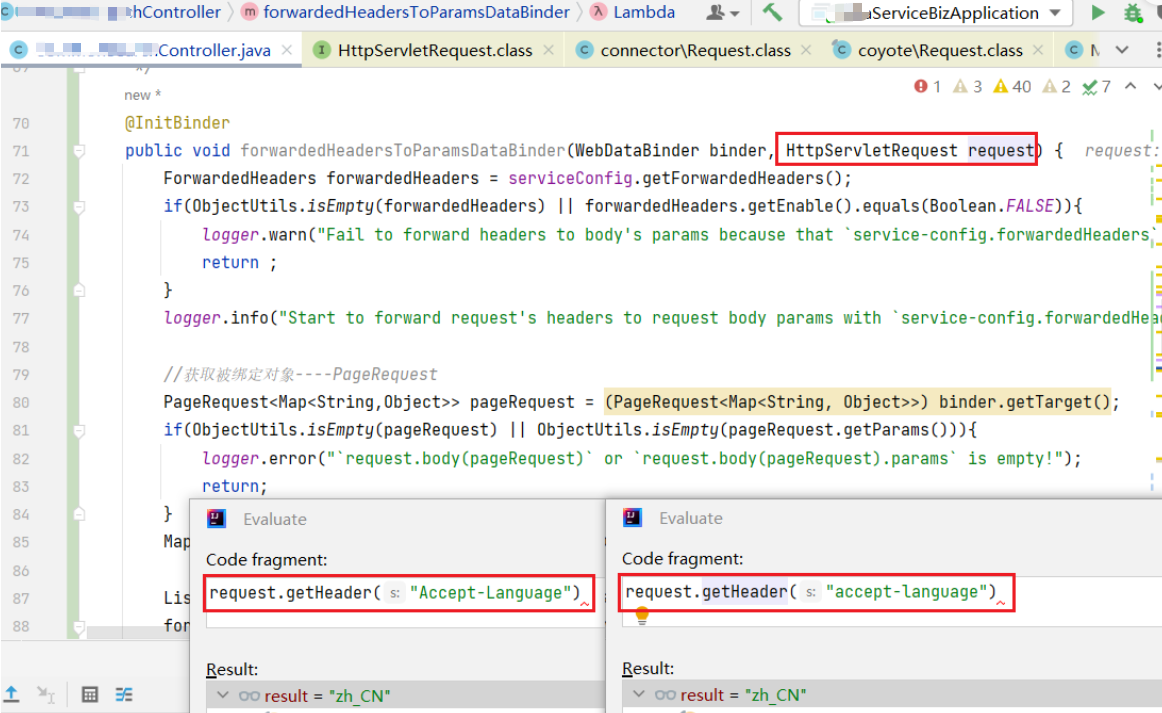
Task: Run the application with the green play button
Action: (x=1098, y=12)
